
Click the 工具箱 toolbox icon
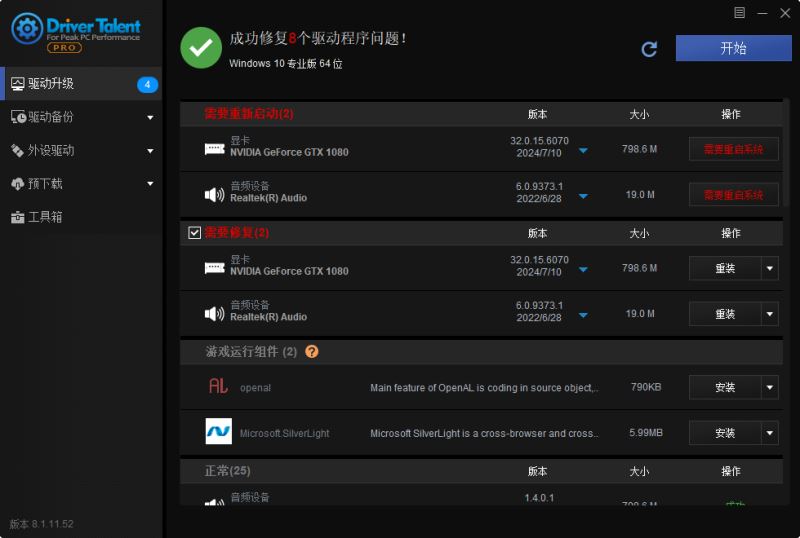click(x=17, y=217)
